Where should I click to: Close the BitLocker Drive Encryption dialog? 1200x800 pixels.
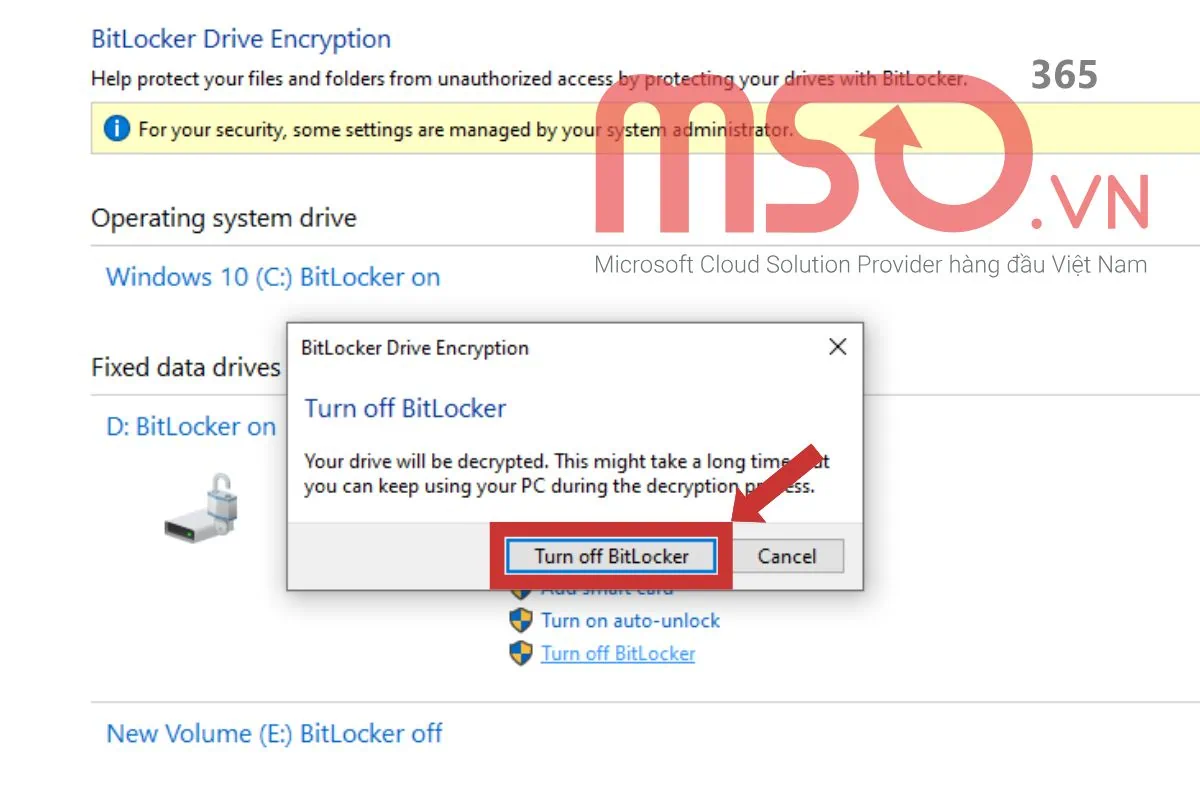[x=838, y=347]
